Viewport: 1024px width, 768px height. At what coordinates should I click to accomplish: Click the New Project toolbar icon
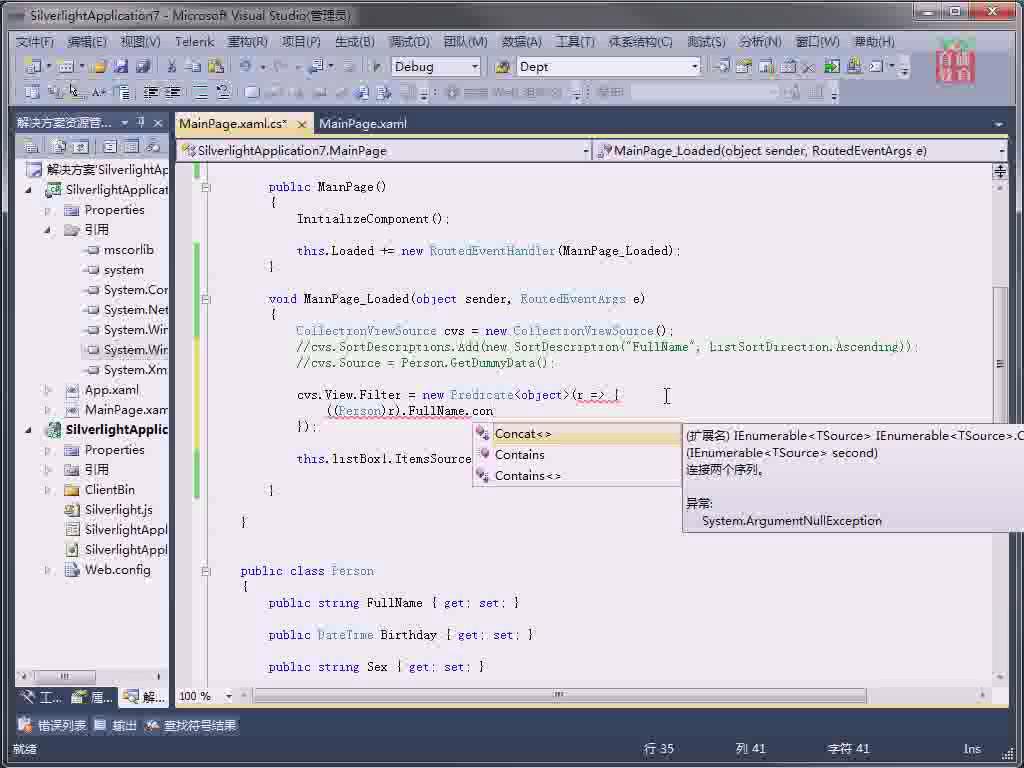pyautogui.click(x=31, y=66)
